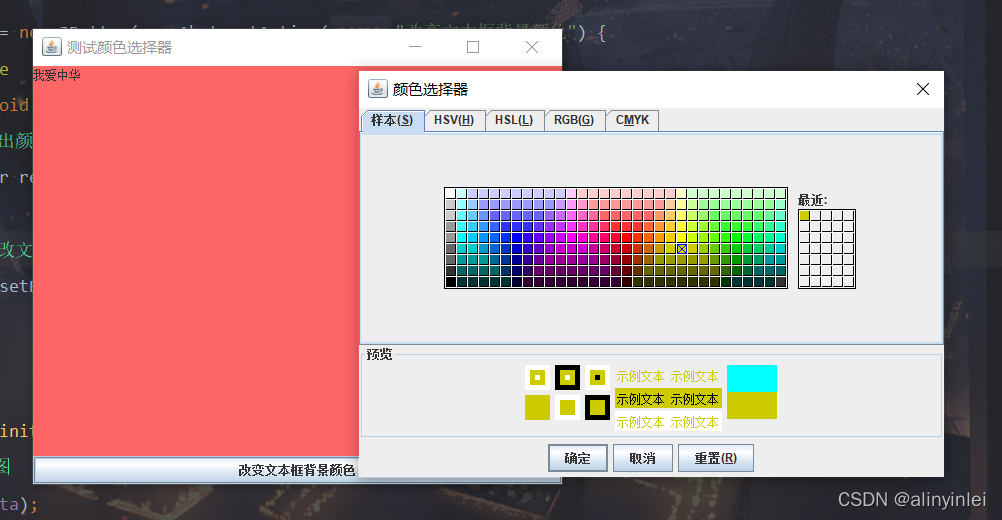Screen dimensions: 1002x520
Task: Close the 测试颜色选择器 window
Action: coord(532,47)
